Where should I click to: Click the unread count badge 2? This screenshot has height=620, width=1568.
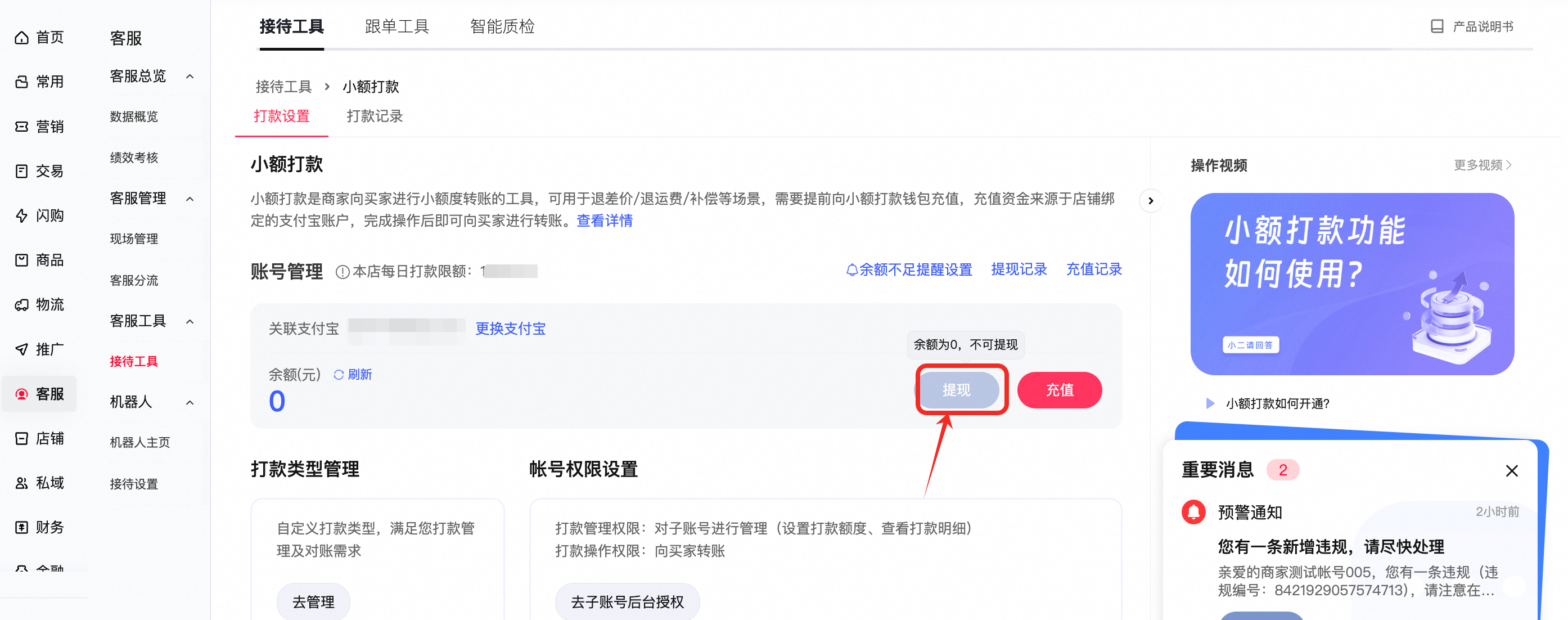point(1282,470)
